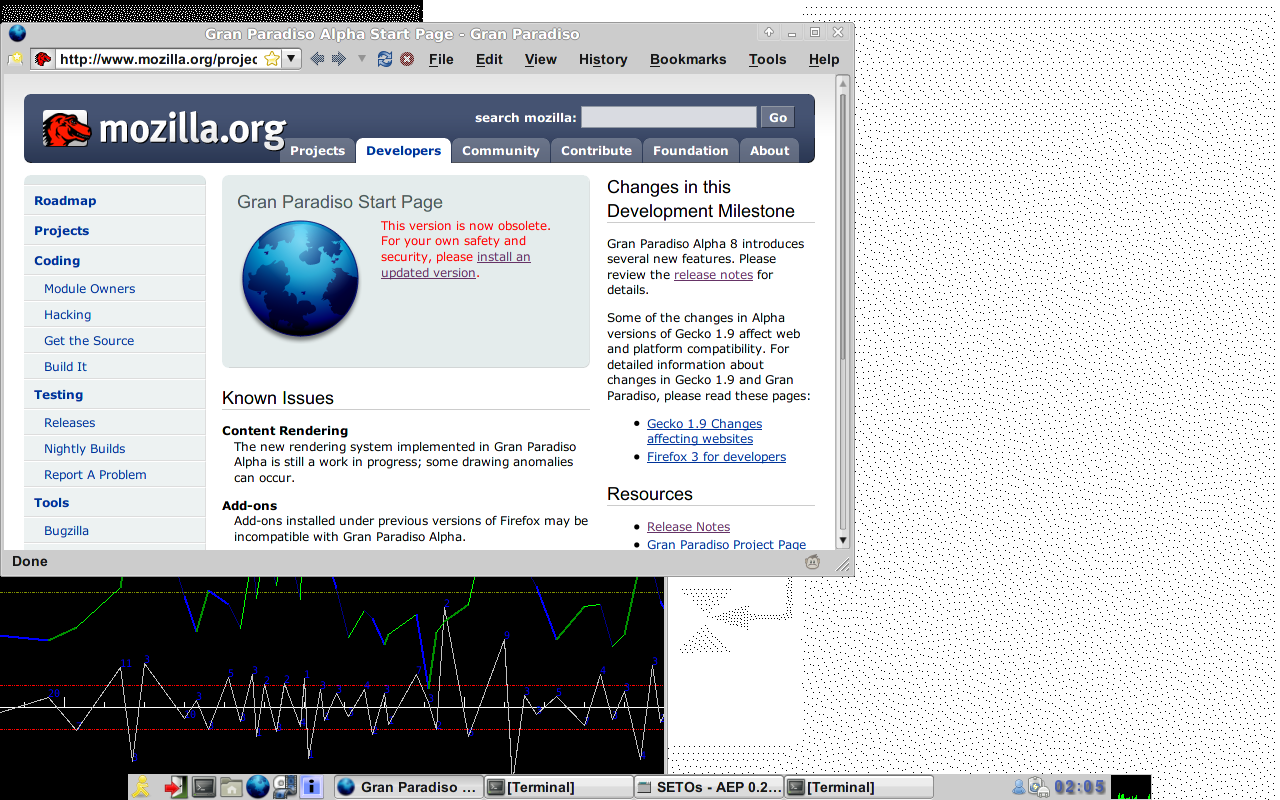Click the browser Forward arrow button
Viewport: 1280px width, 800px height.
(x=339, y=59)
